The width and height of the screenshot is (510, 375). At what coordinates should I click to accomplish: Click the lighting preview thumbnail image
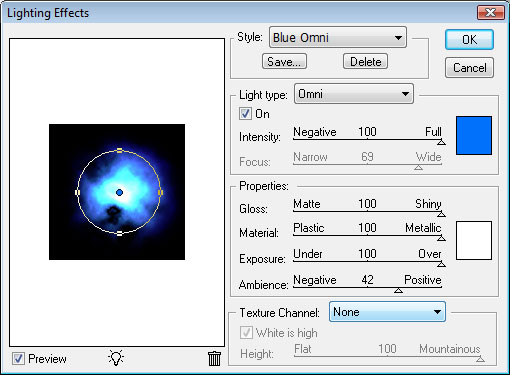117,192
